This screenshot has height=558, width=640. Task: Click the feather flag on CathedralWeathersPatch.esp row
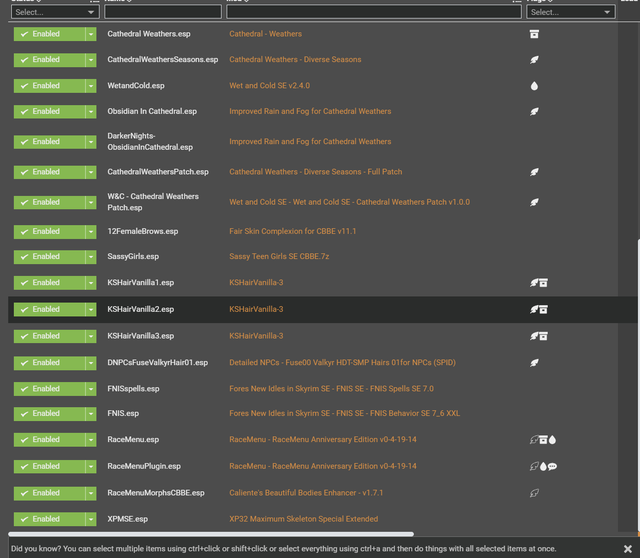(534, 172)
